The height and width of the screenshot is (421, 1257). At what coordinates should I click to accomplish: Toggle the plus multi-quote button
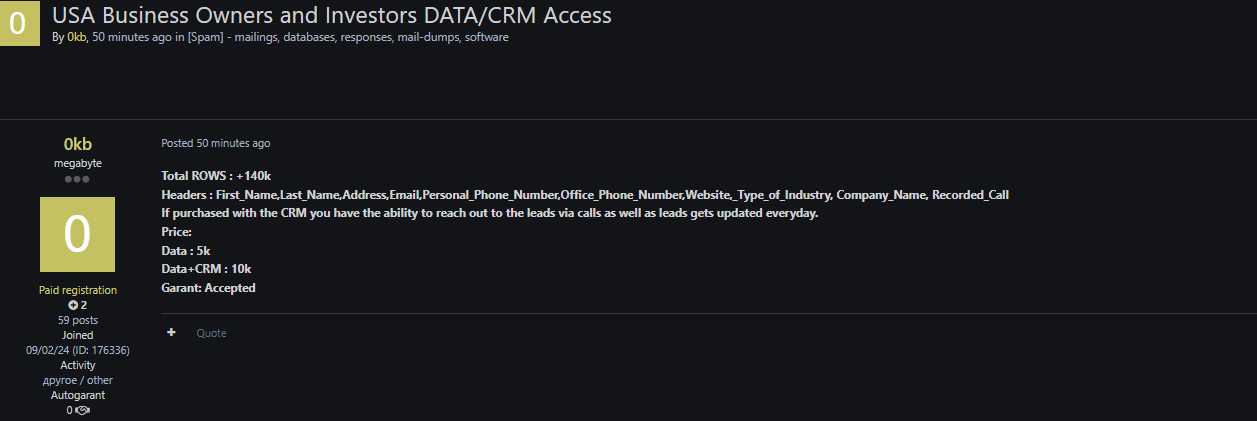tap(171, 333)
